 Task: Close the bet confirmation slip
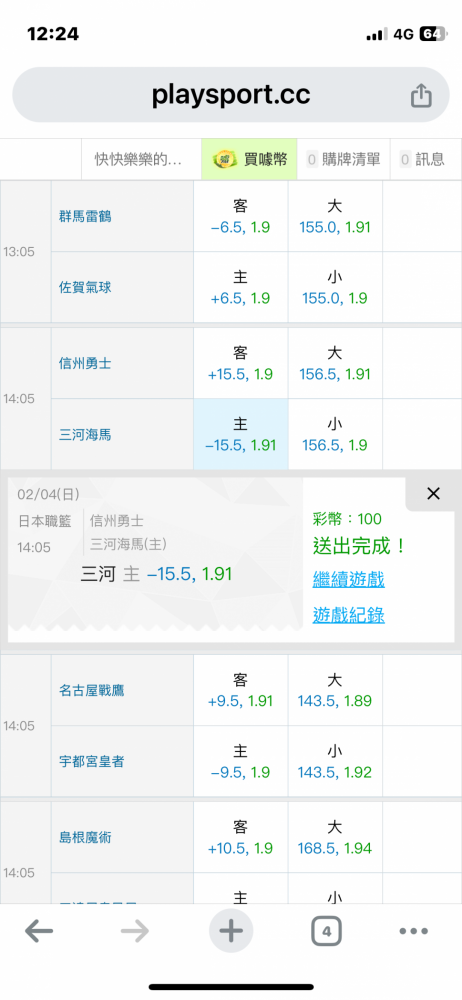pos(433,493)
